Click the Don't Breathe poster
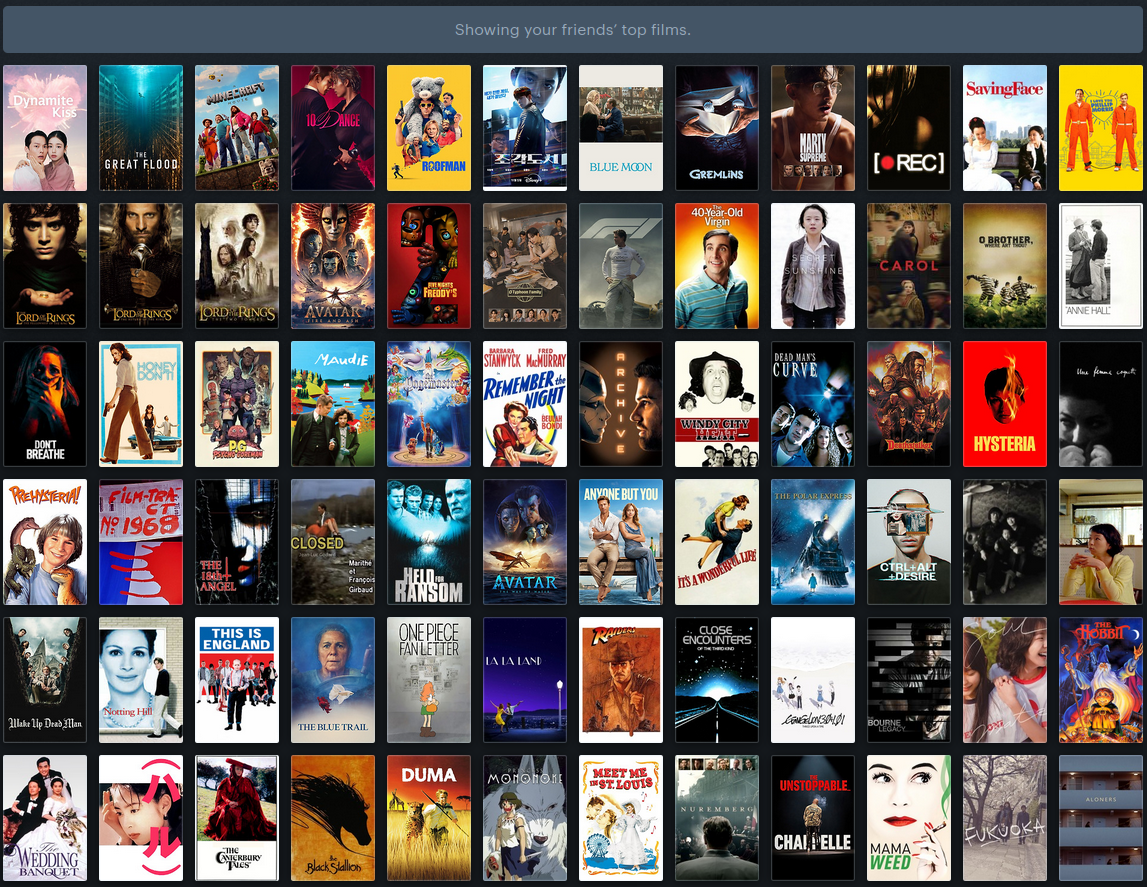The image size is (1147, 887). point(45,404)
